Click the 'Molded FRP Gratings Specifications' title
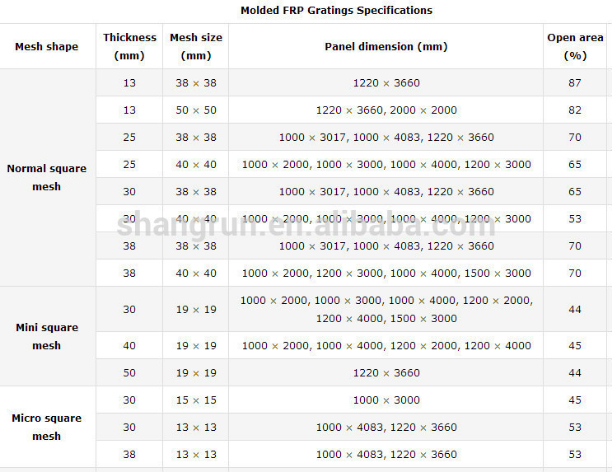This screenshot has width=613, height=472. (336, 10)
